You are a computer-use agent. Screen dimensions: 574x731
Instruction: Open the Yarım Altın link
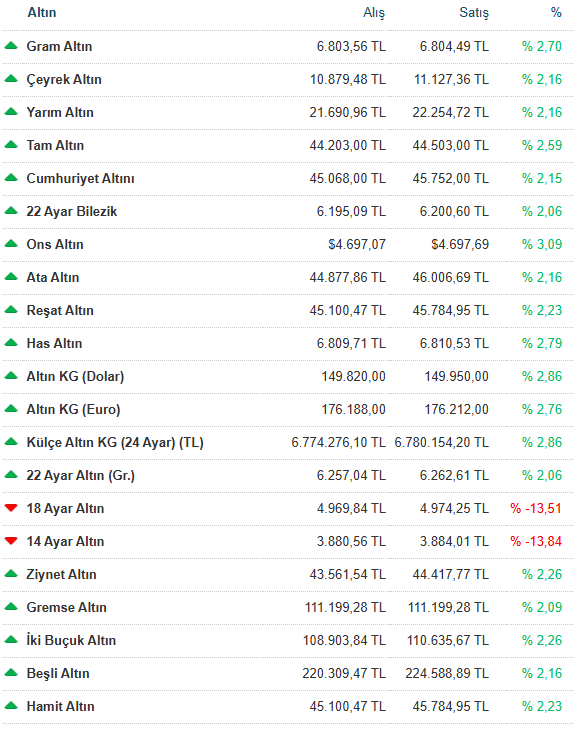tap(60, 112)
